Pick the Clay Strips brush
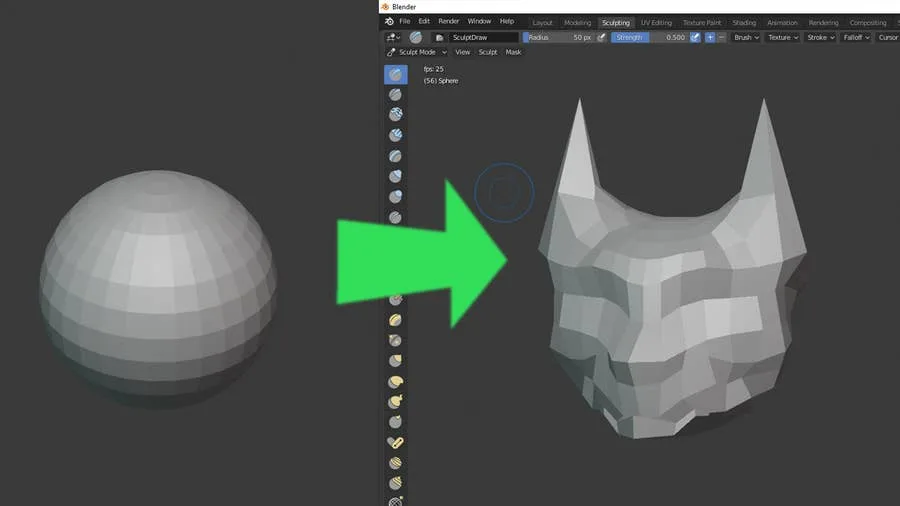This screenshot has width=900, height=506. [396, 135]
